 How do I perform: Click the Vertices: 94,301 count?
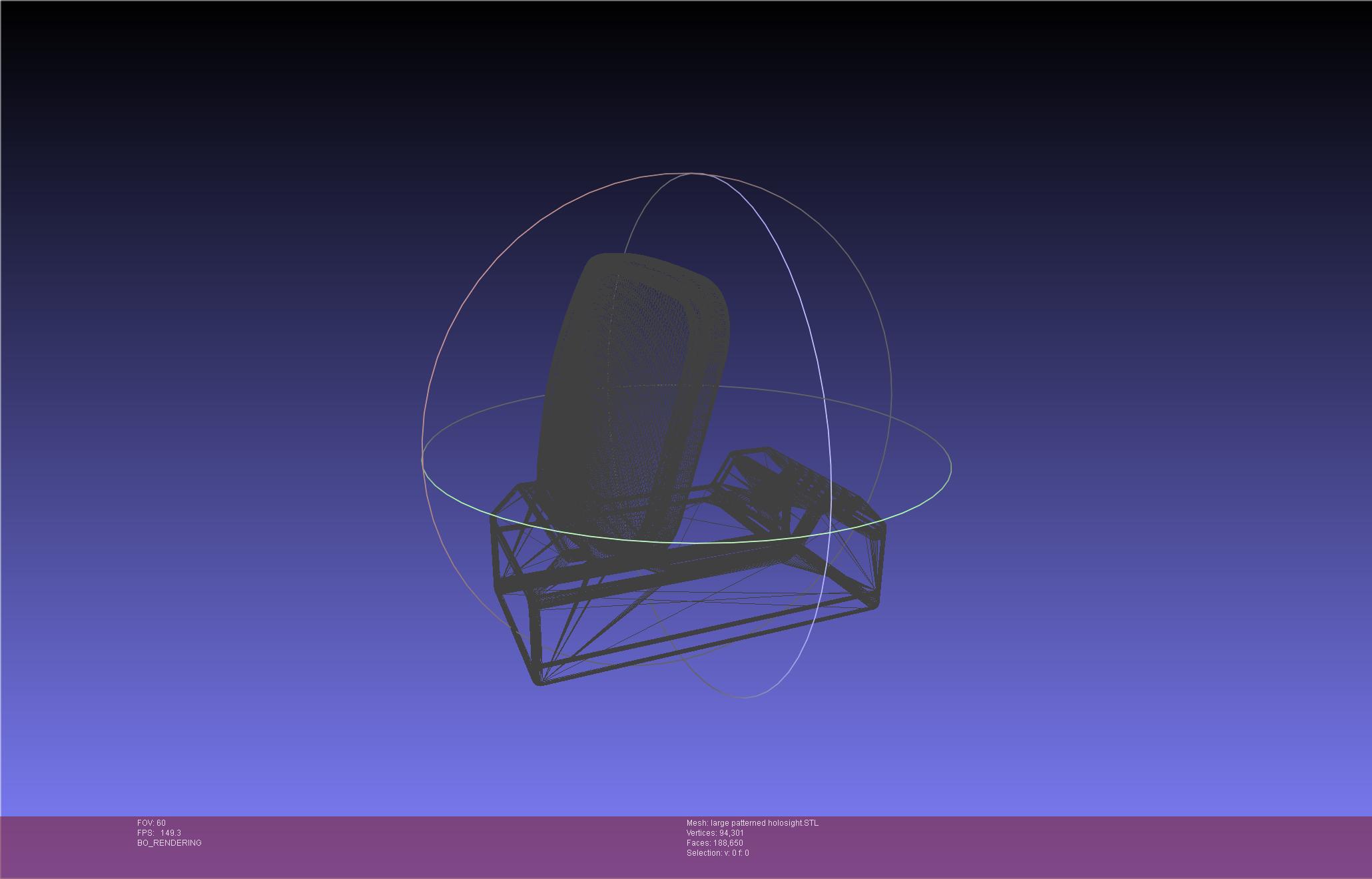point(715,833)
